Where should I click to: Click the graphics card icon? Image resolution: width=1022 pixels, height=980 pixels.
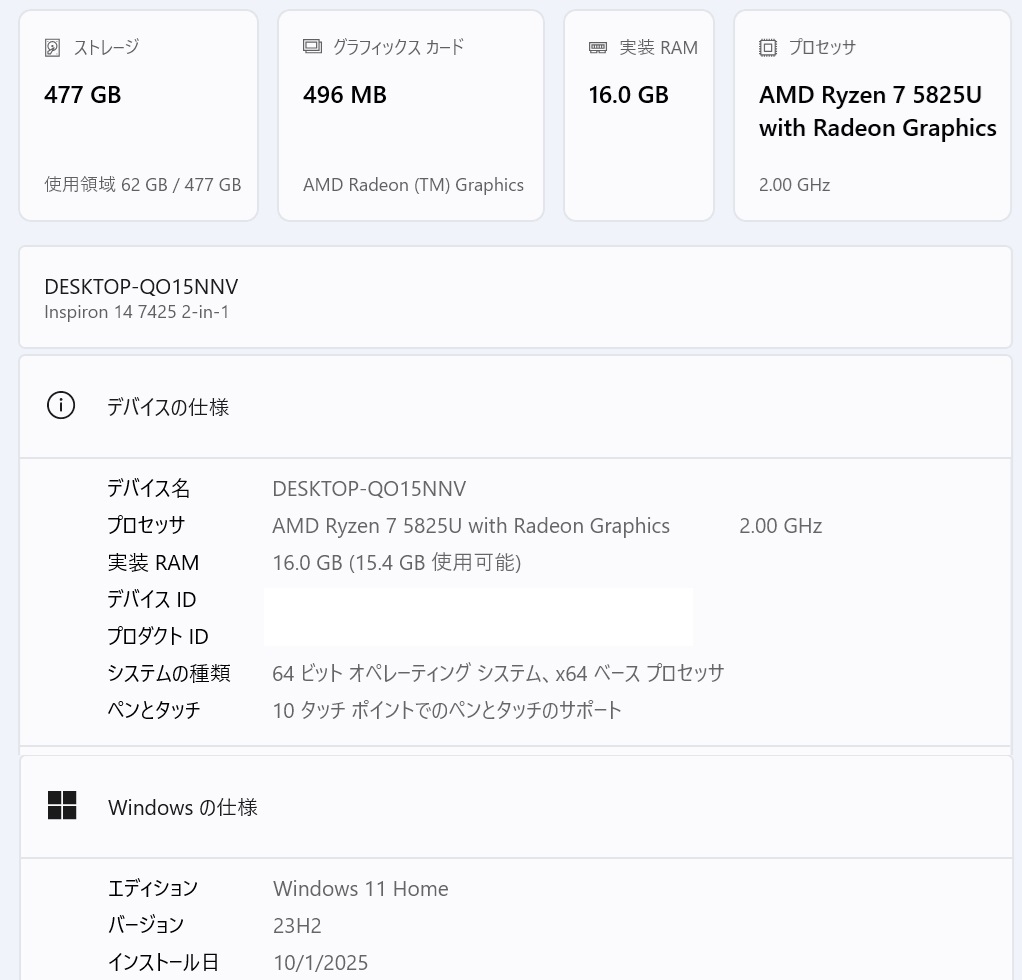312,47
